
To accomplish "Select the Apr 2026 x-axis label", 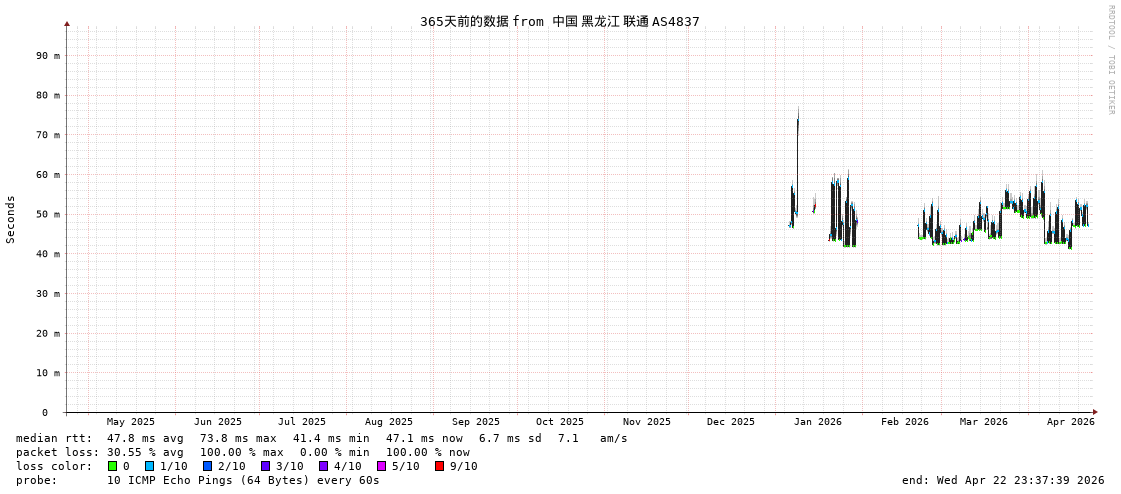I will tap(1070, 422).
